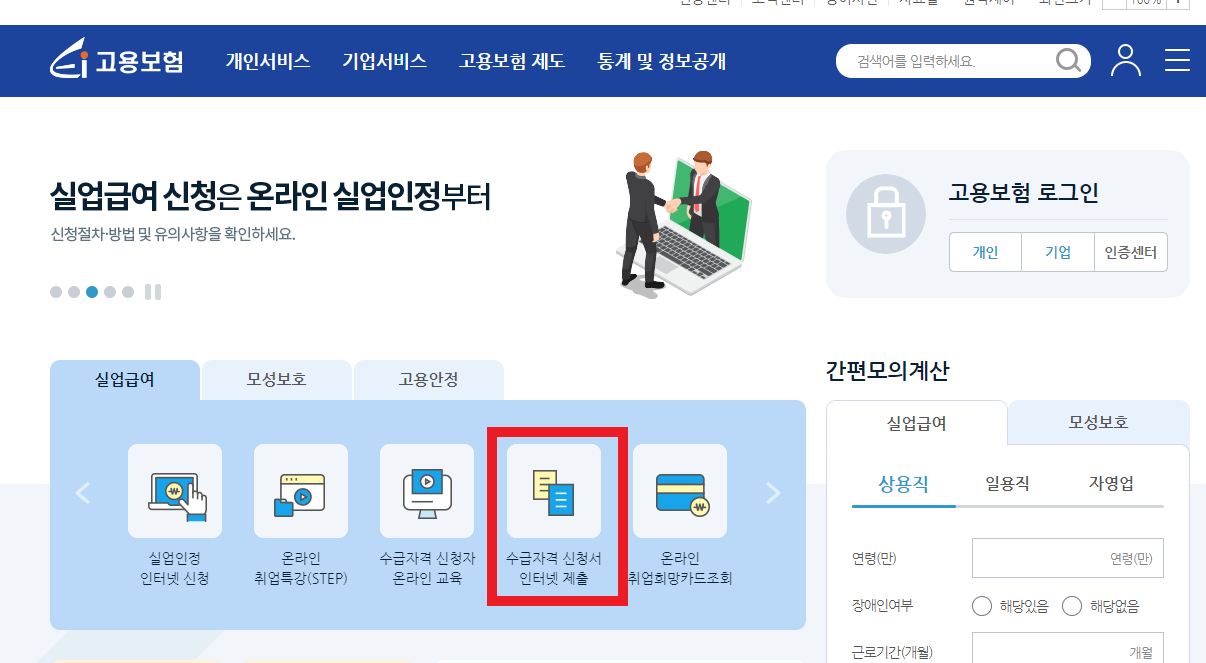Image resolution: width=1206 pixels, height=663 pixels.
Task: Click the 고용보험 로그인 heading text
Action: (x=1024, y=193)
